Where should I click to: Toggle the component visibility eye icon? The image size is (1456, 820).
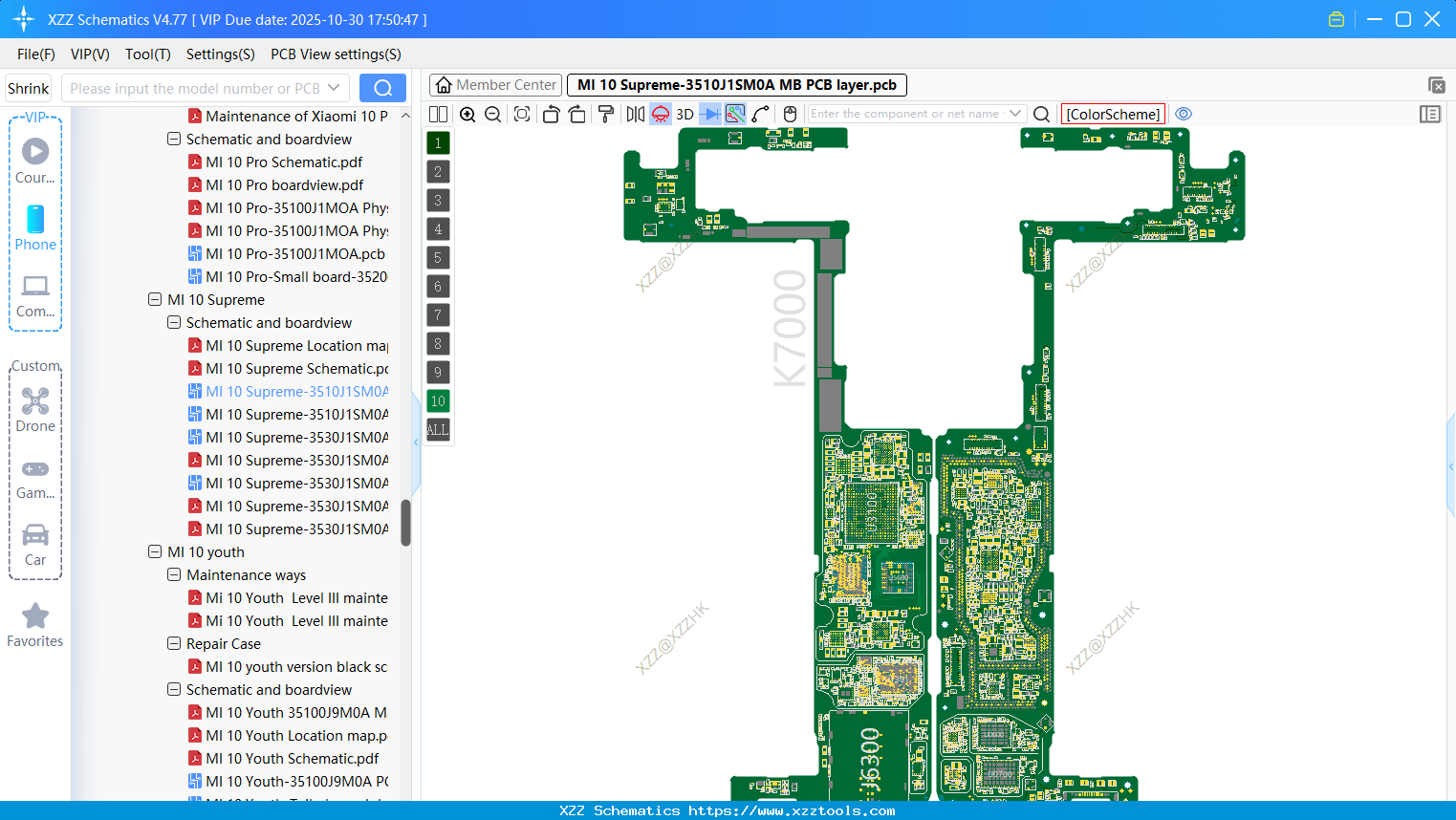click(1184, 114)
